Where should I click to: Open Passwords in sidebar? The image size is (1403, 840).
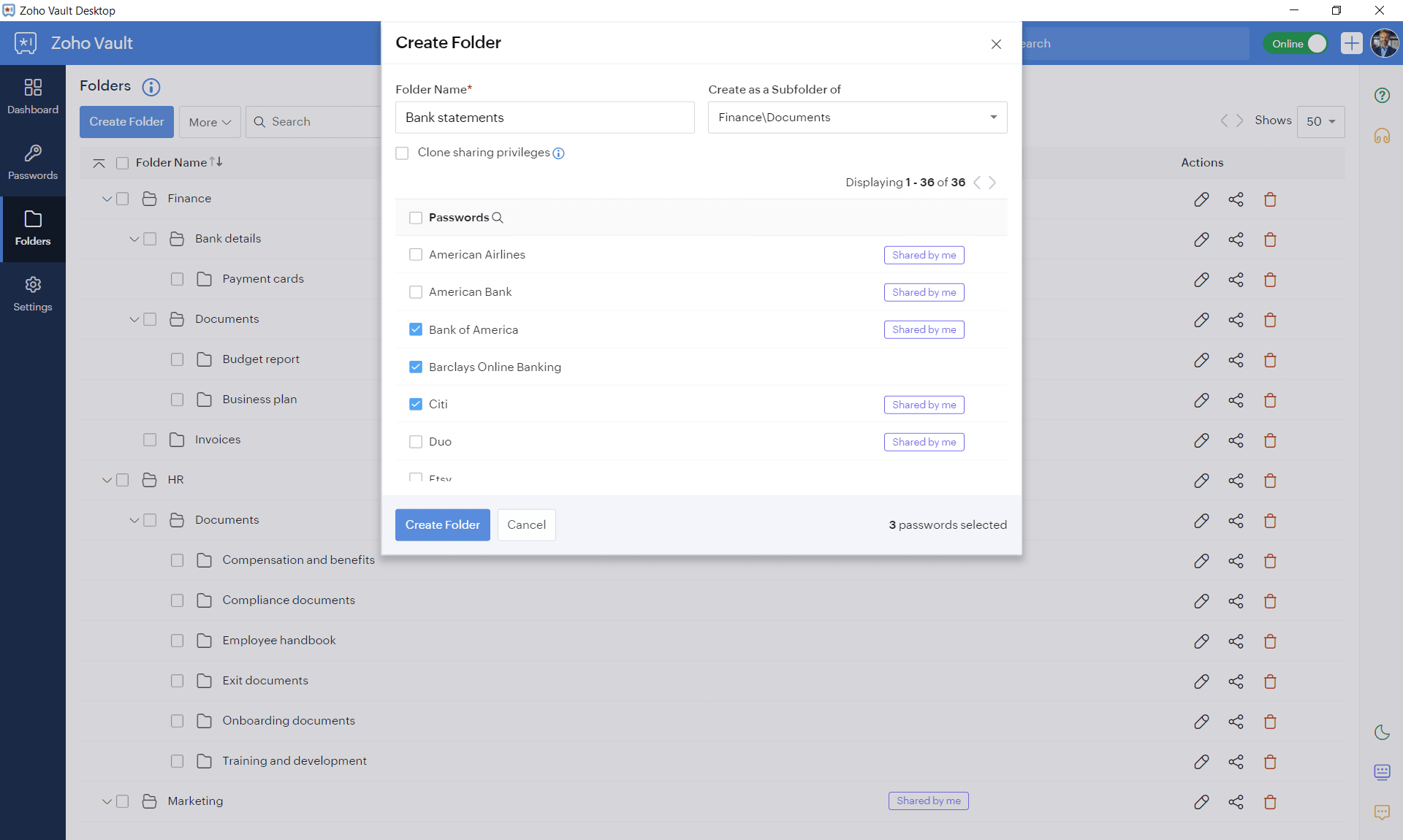(33, 163)
